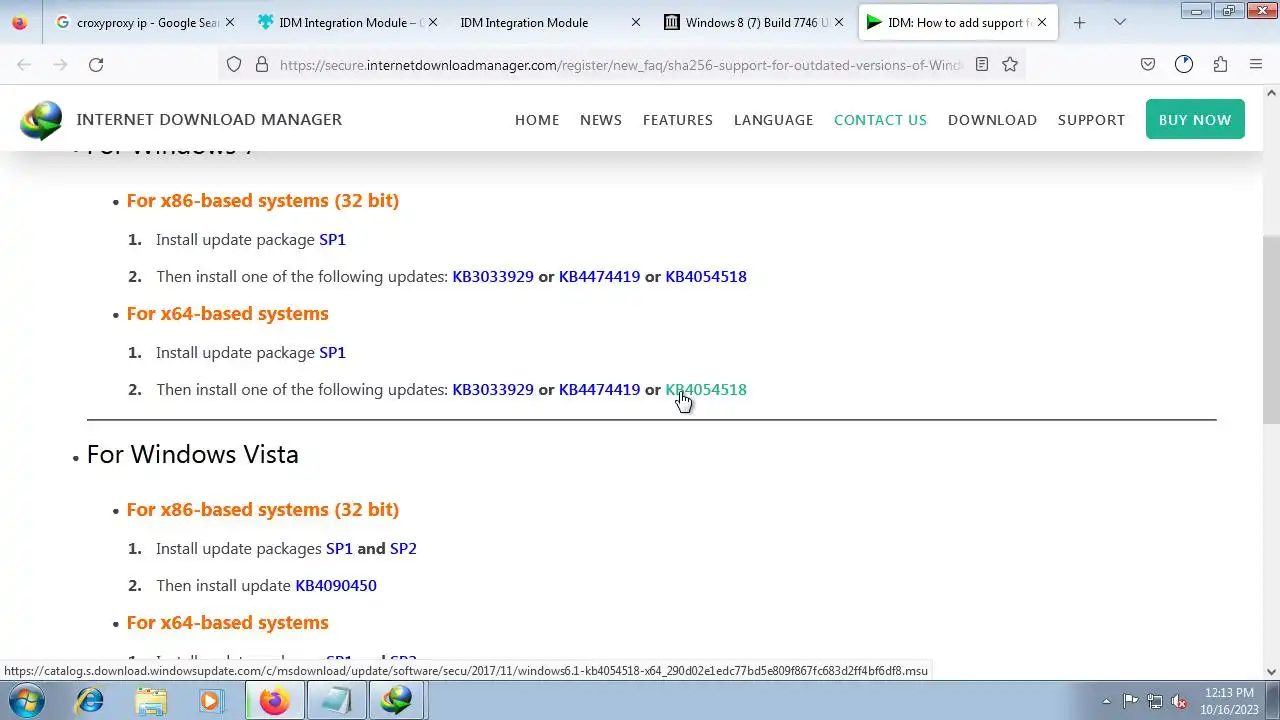Click the Action Center flag tray icon
Screen dimensions: 1280x720
pos(1130,701)
